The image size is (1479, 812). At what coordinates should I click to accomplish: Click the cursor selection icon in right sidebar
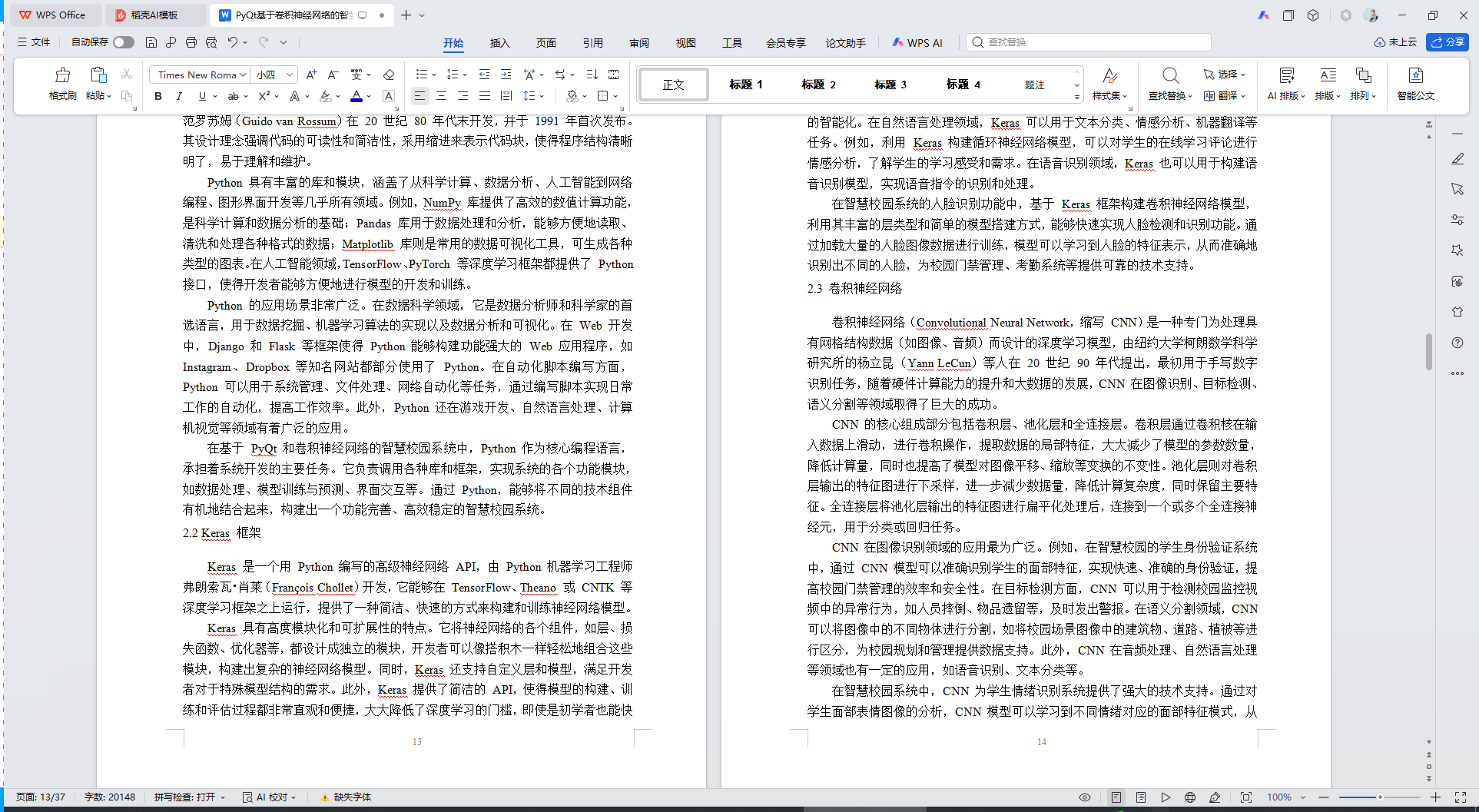tap(1457, 189)
